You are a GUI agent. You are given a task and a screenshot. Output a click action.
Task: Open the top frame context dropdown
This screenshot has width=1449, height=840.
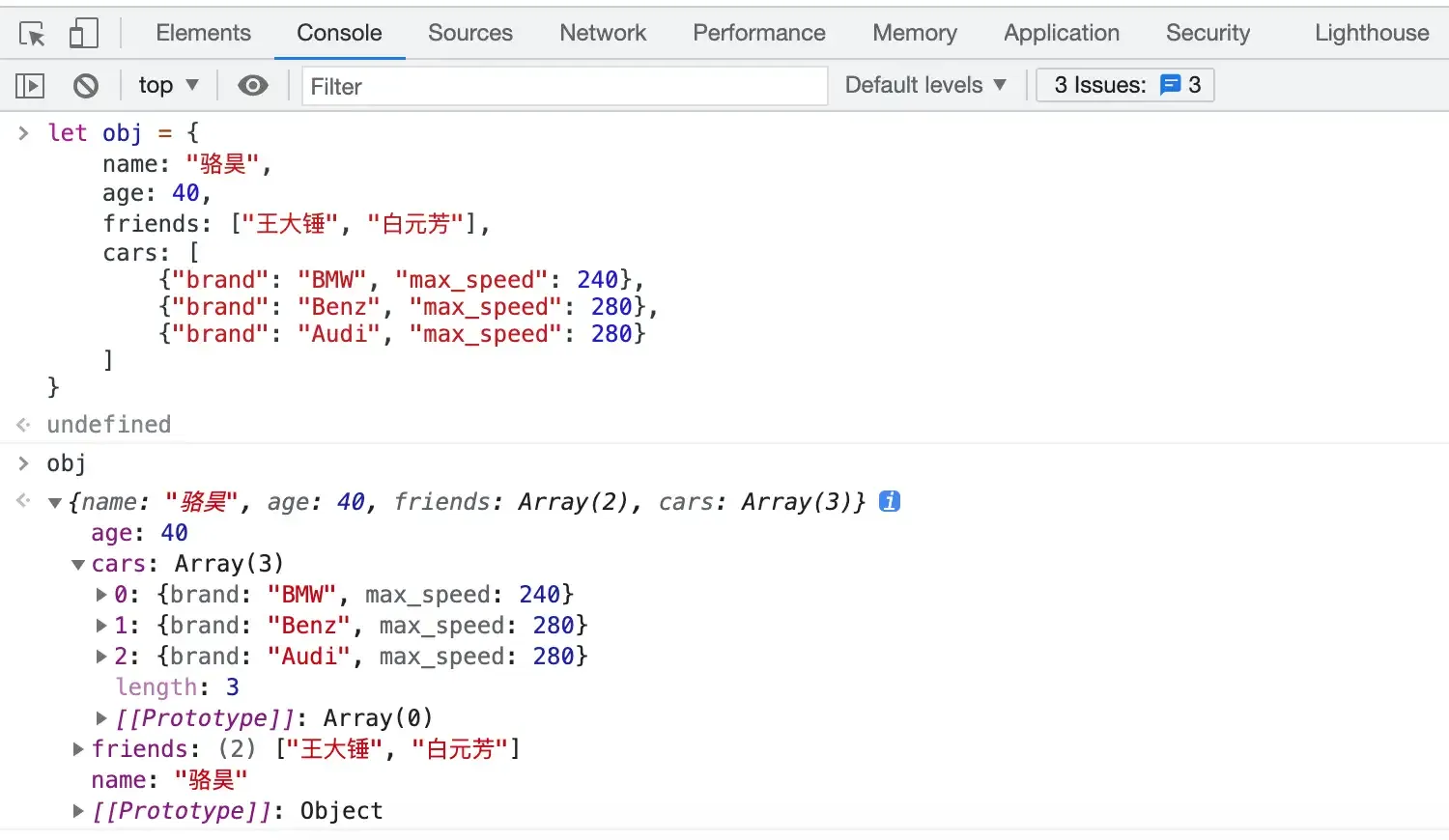[x=166, y=85]
